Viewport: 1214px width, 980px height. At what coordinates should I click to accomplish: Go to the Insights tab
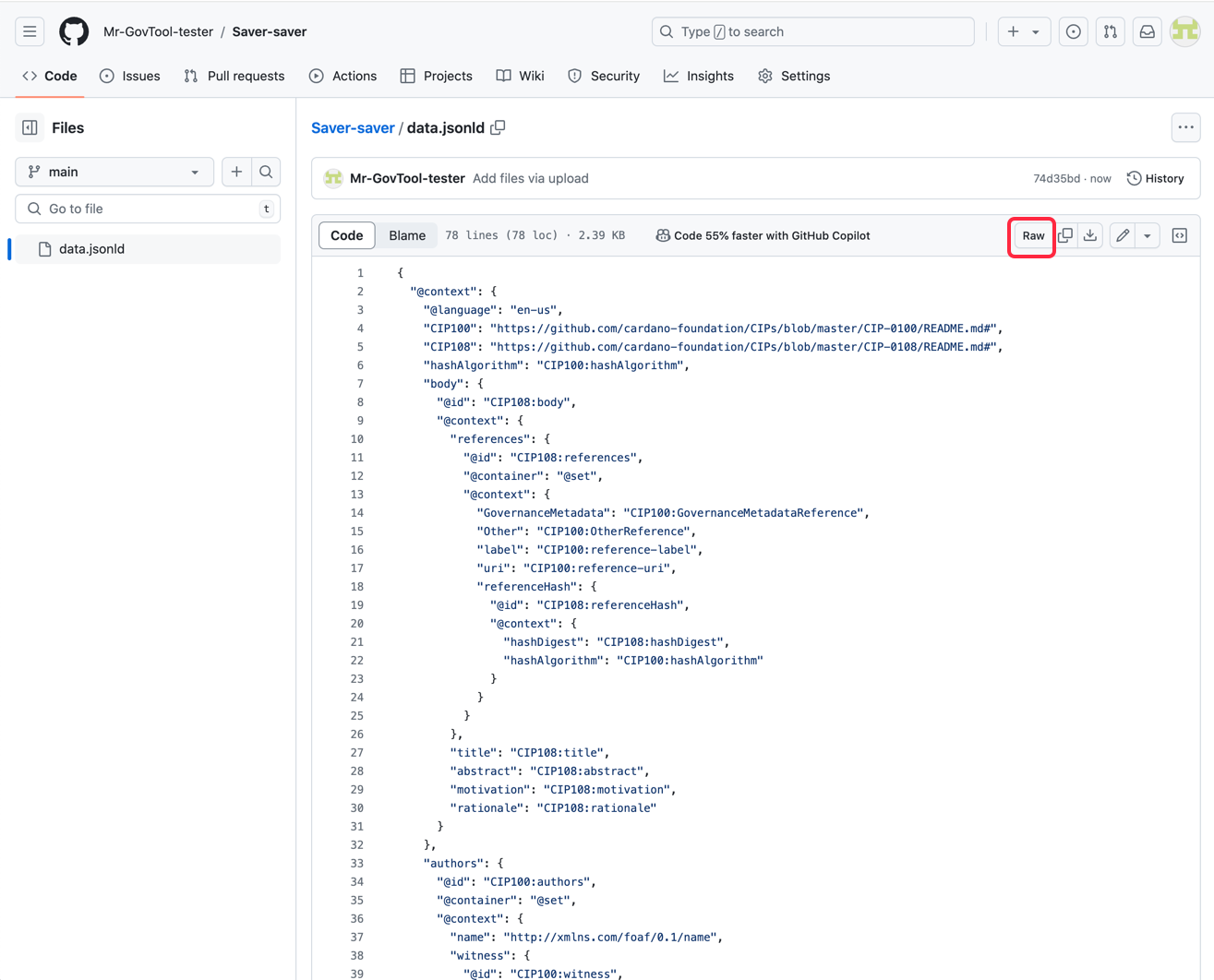click(x=699, y=76)
